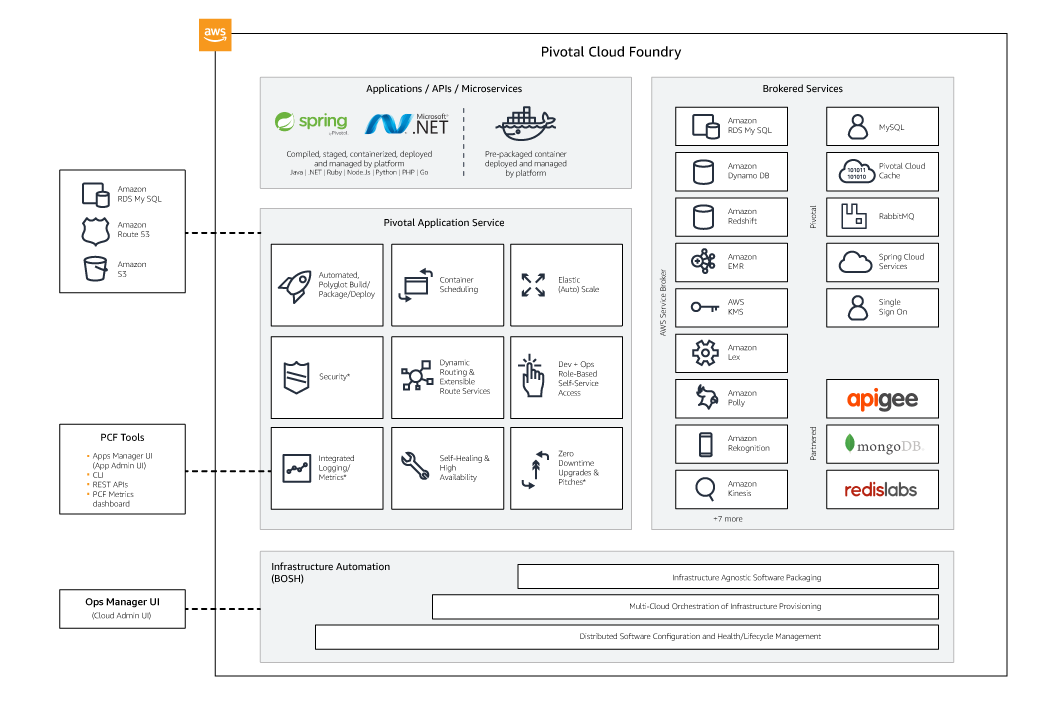Viewport: 1047px width, 706px height.
Task: Click the Security shield icon in Pivotal Application Service
Action: point(296,377)
